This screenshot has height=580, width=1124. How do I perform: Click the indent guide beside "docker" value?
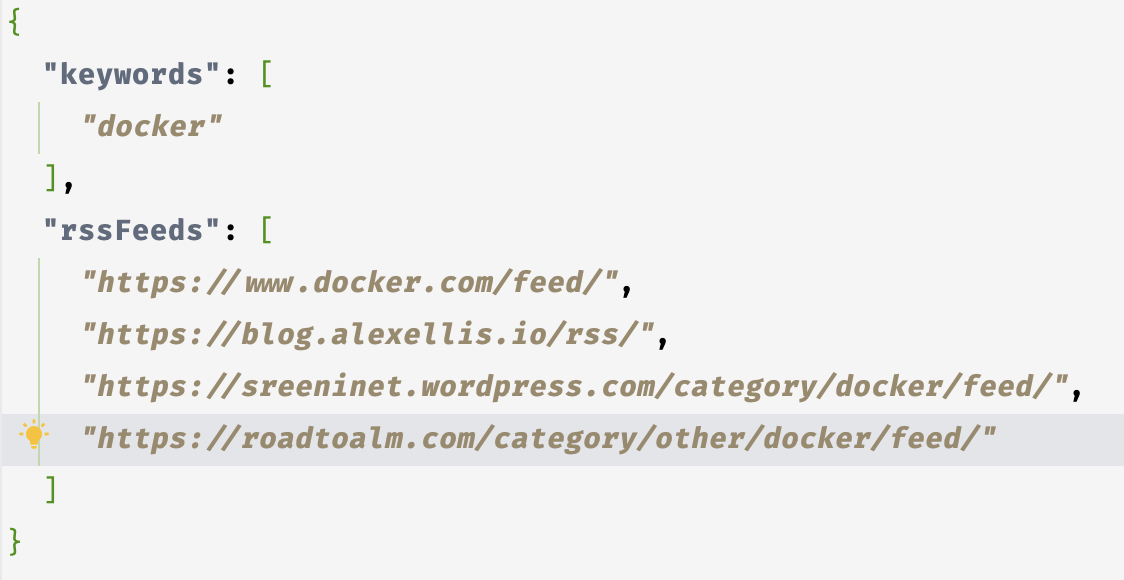click(x=40, y=127)
